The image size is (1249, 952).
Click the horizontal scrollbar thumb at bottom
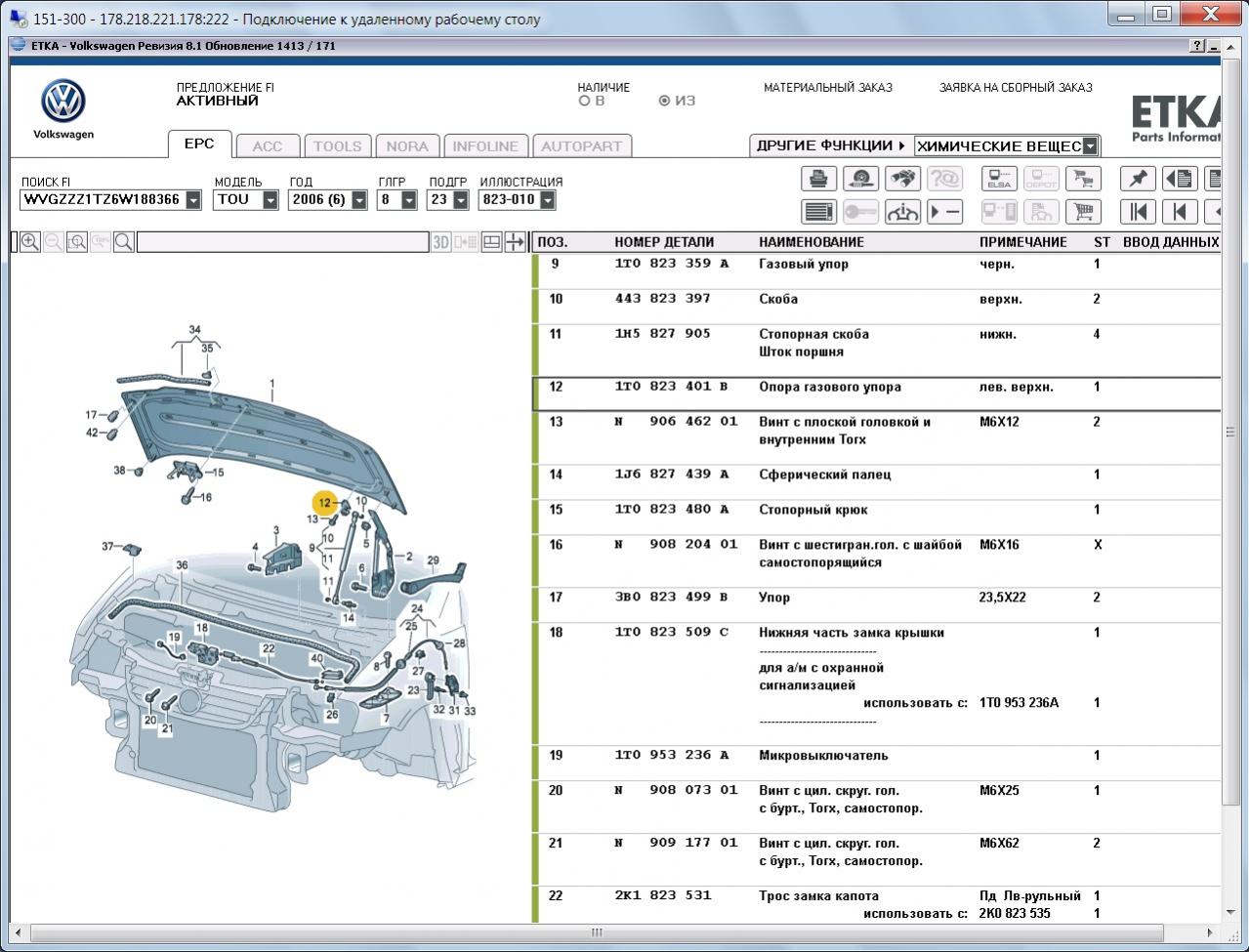[597, 932]
